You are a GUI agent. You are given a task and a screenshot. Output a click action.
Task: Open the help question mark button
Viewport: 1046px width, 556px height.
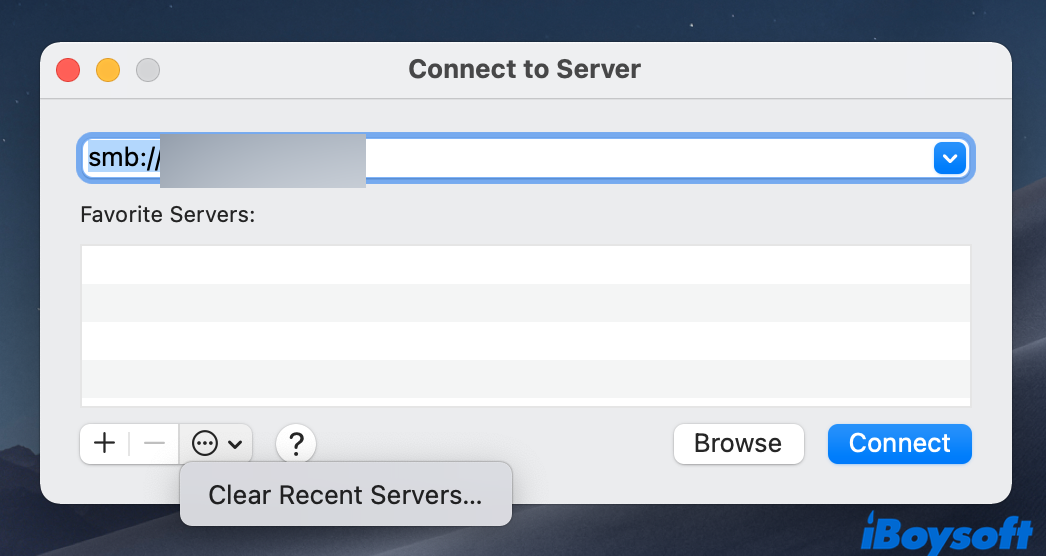tap(296, 443)
